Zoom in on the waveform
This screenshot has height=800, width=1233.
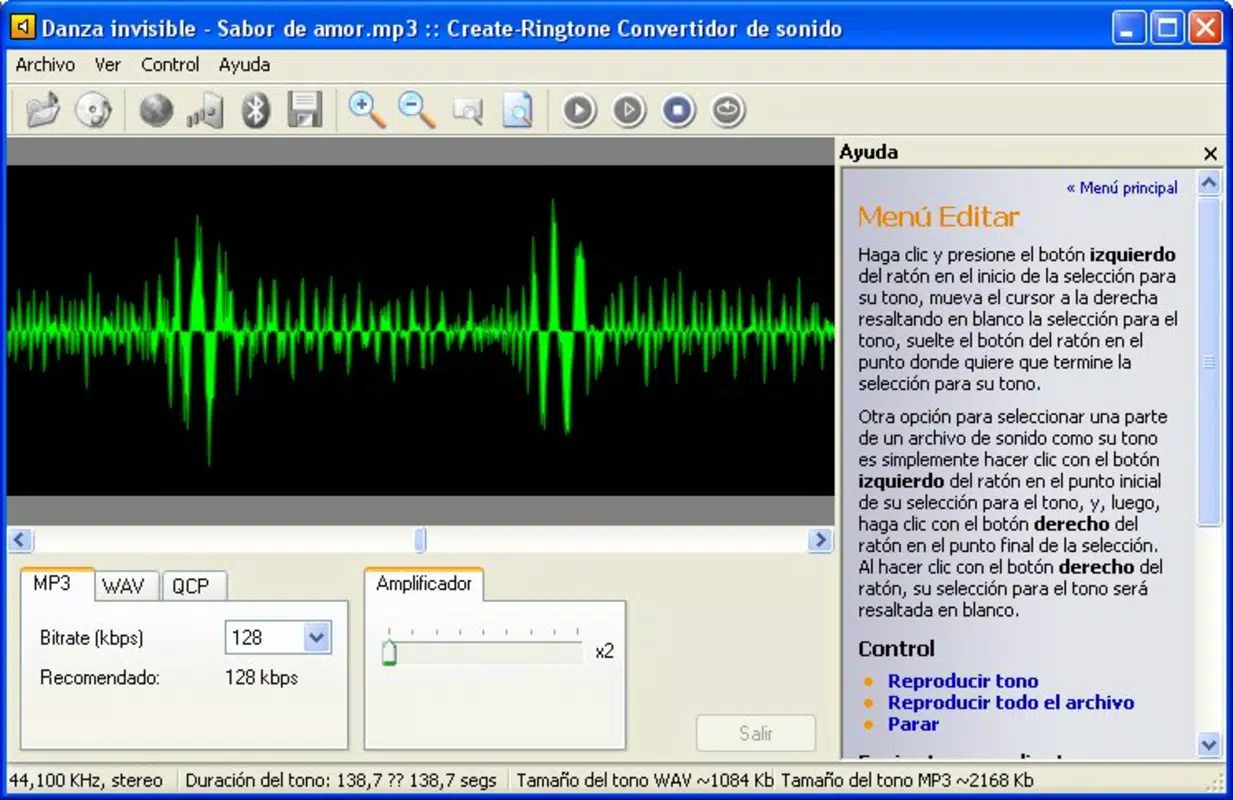click(x=367, y=109)
